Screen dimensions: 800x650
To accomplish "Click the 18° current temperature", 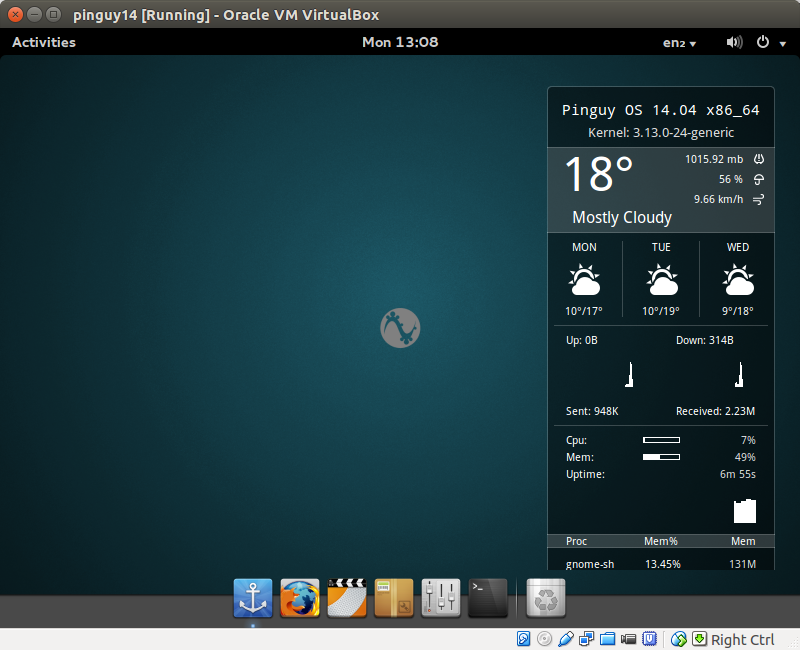I will click(x=599, y=174).
